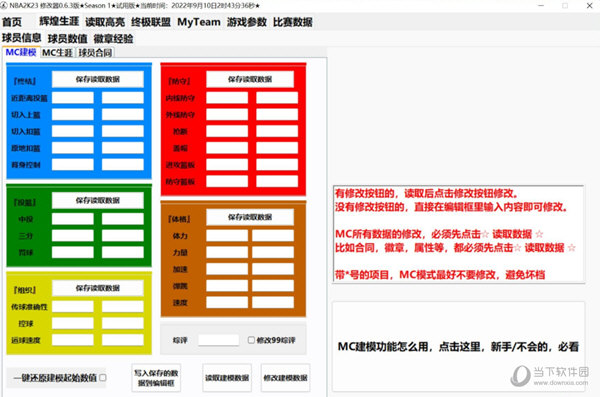Click first input box of 传球准确性 row
This screenshot has height=397, width=600.
pyautogui.click(x=73, y=306)
